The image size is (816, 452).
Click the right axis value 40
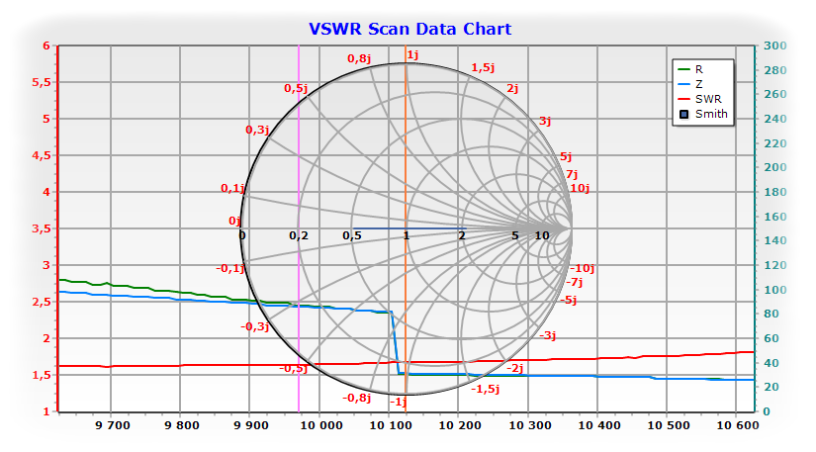[771, 363]
